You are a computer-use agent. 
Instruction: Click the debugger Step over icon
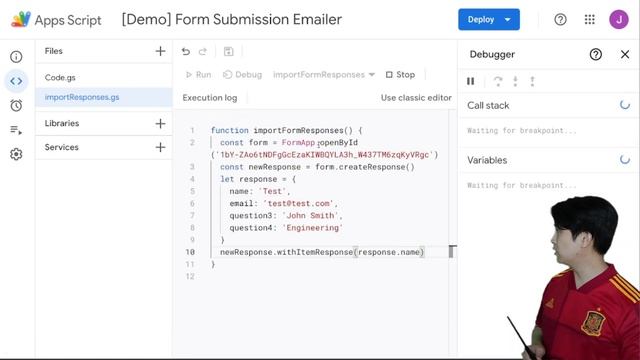(x=498, y=81)
